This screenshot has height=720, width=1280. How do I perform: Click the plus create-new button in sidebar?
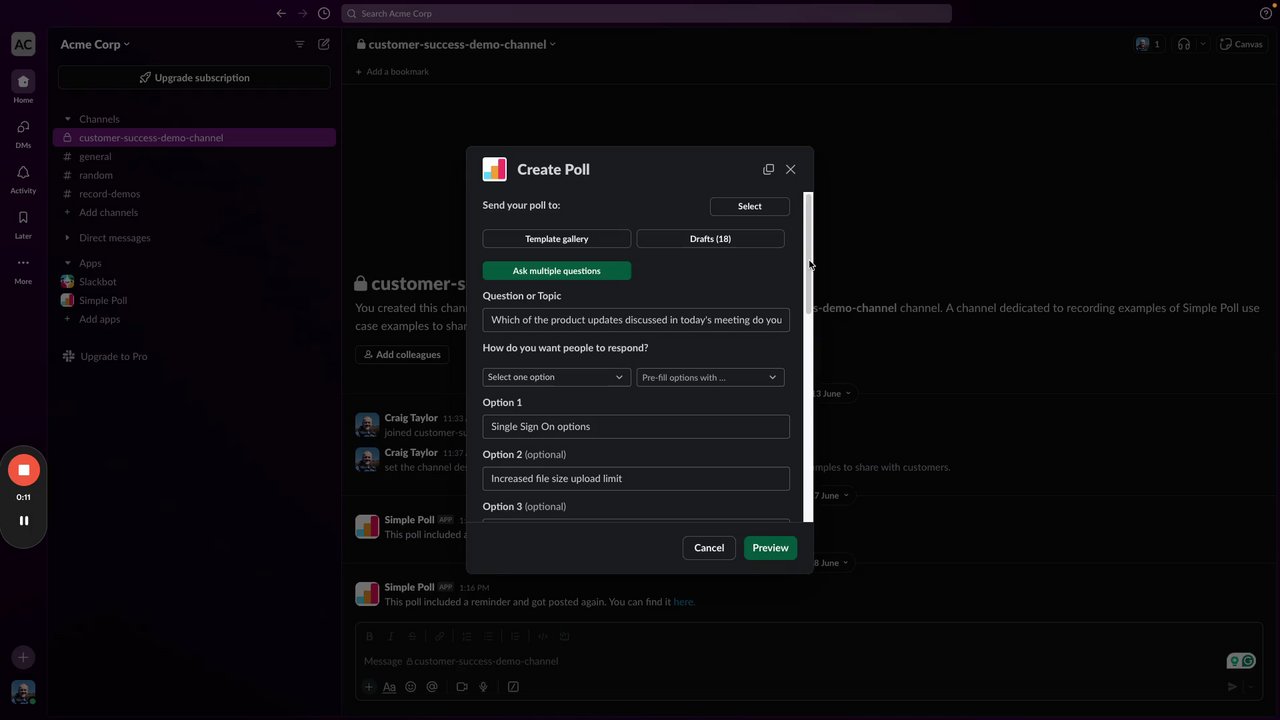click(23, 657)
